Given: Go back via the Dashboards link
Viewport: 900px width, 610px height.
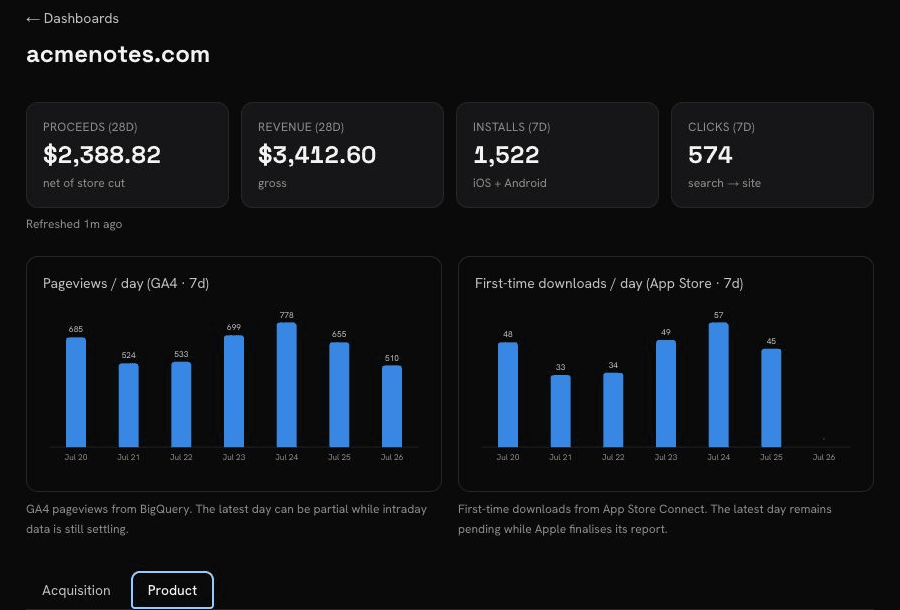Looking at the screenshot, I should pos(72,18).
